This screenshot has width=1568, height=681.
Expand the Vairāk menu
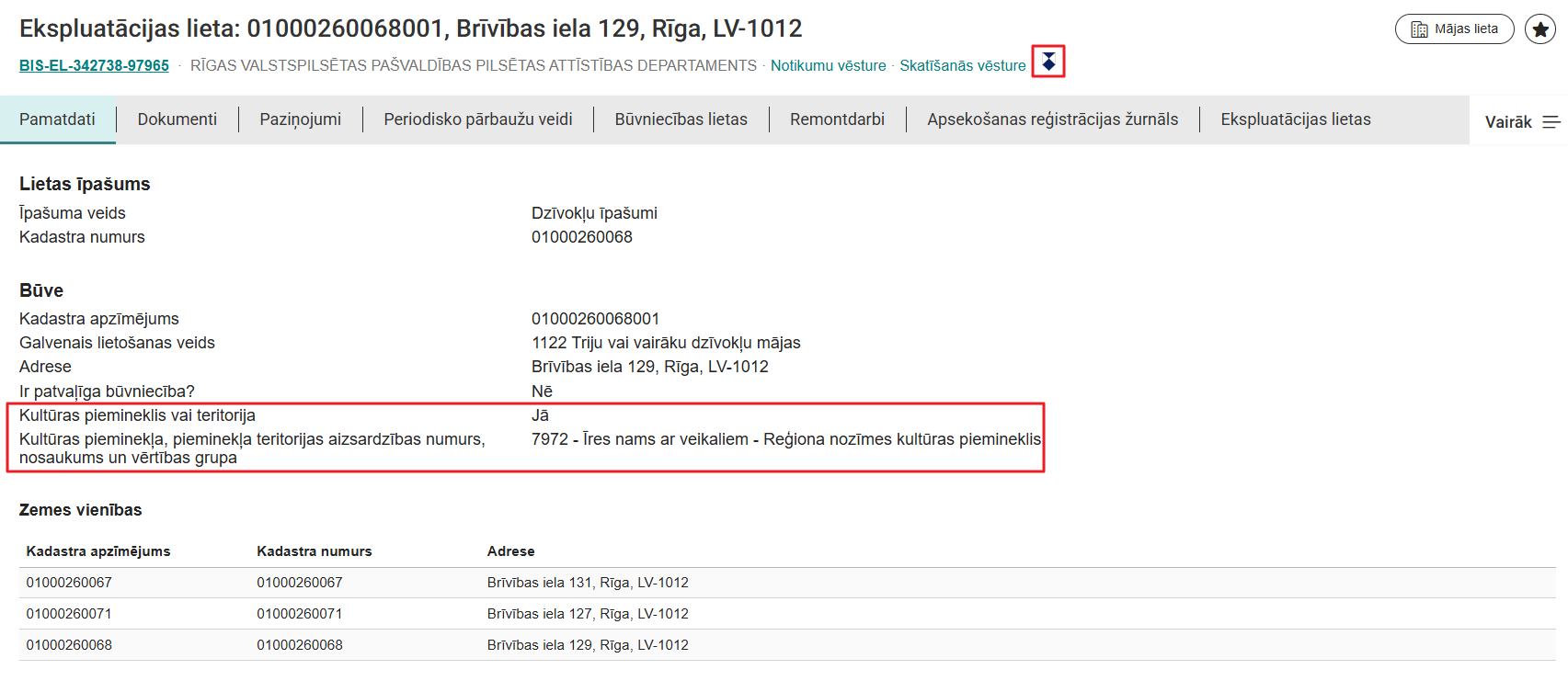tap(1522, 122)
